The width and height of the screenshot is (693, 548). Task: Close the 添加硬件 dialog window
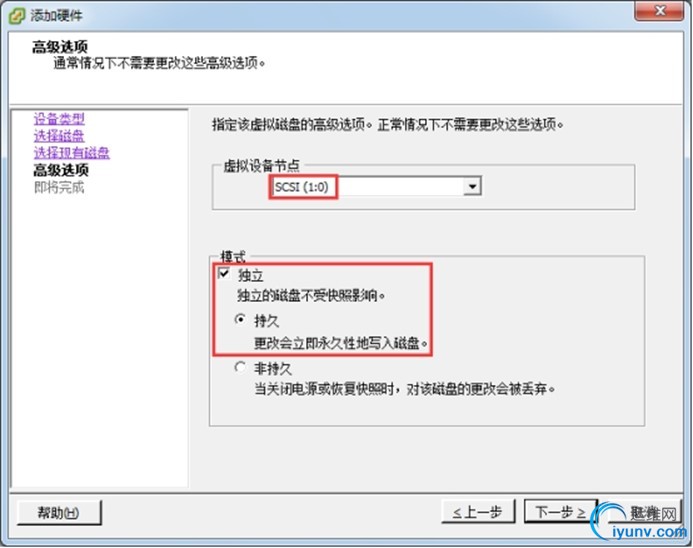[x=659, y=11]
